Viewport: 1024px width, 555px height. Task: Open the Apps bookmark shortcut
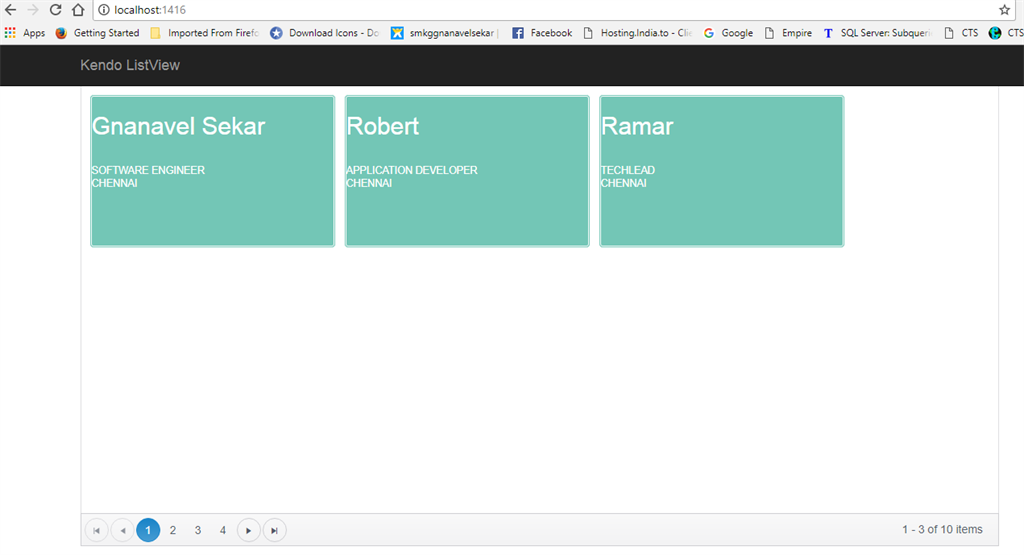[25, 33]
